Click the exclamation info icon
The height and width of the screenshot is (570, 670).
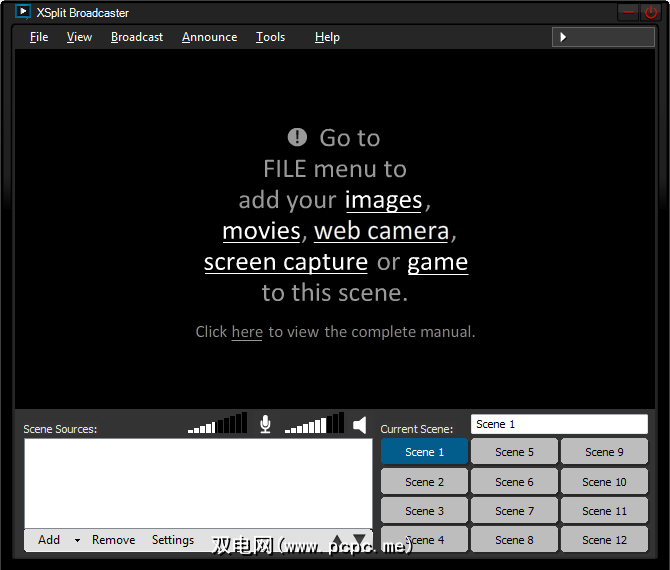[297, 137]
